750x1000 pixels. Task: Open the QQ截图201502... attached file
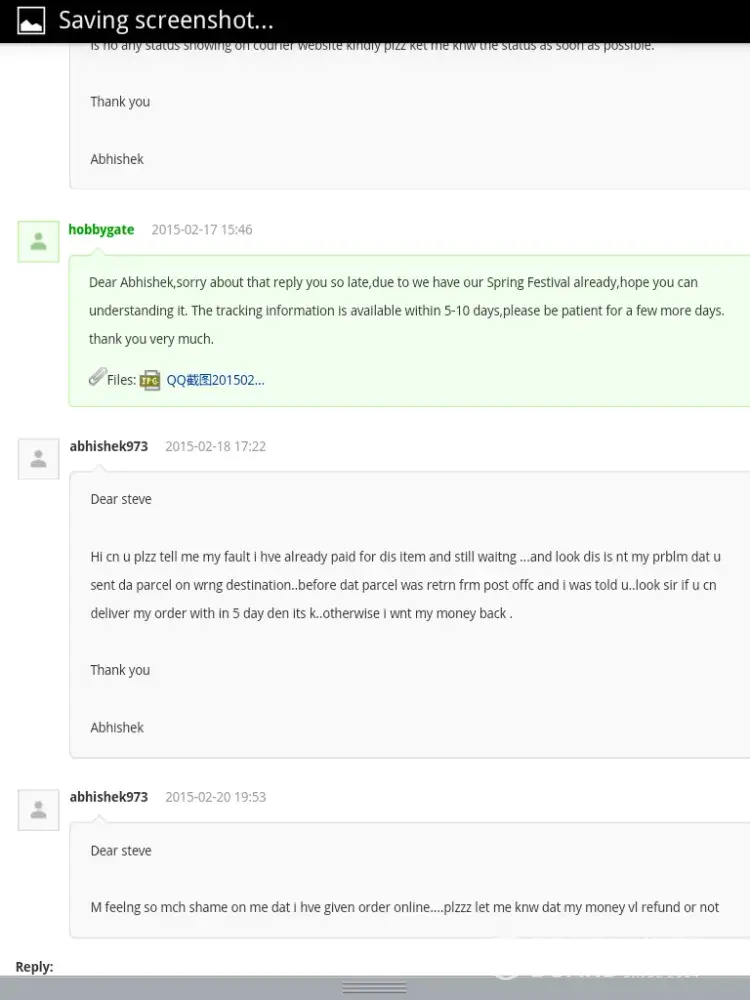(x=215, y=380)
